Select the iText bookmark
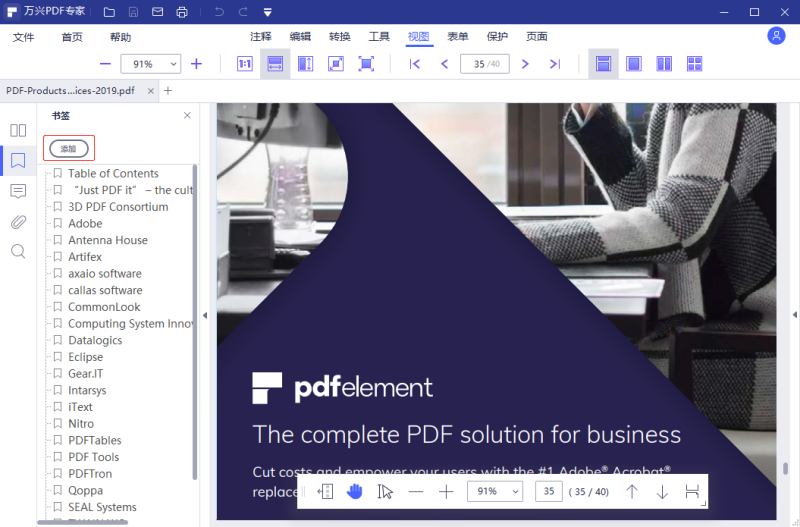Viewport: 800px width, 527px height. click(80, 407)
